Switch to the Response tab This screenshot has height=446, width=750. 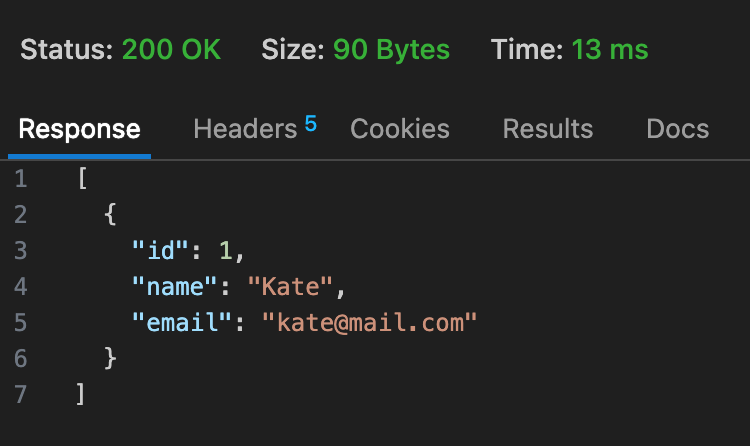(79, 129)
